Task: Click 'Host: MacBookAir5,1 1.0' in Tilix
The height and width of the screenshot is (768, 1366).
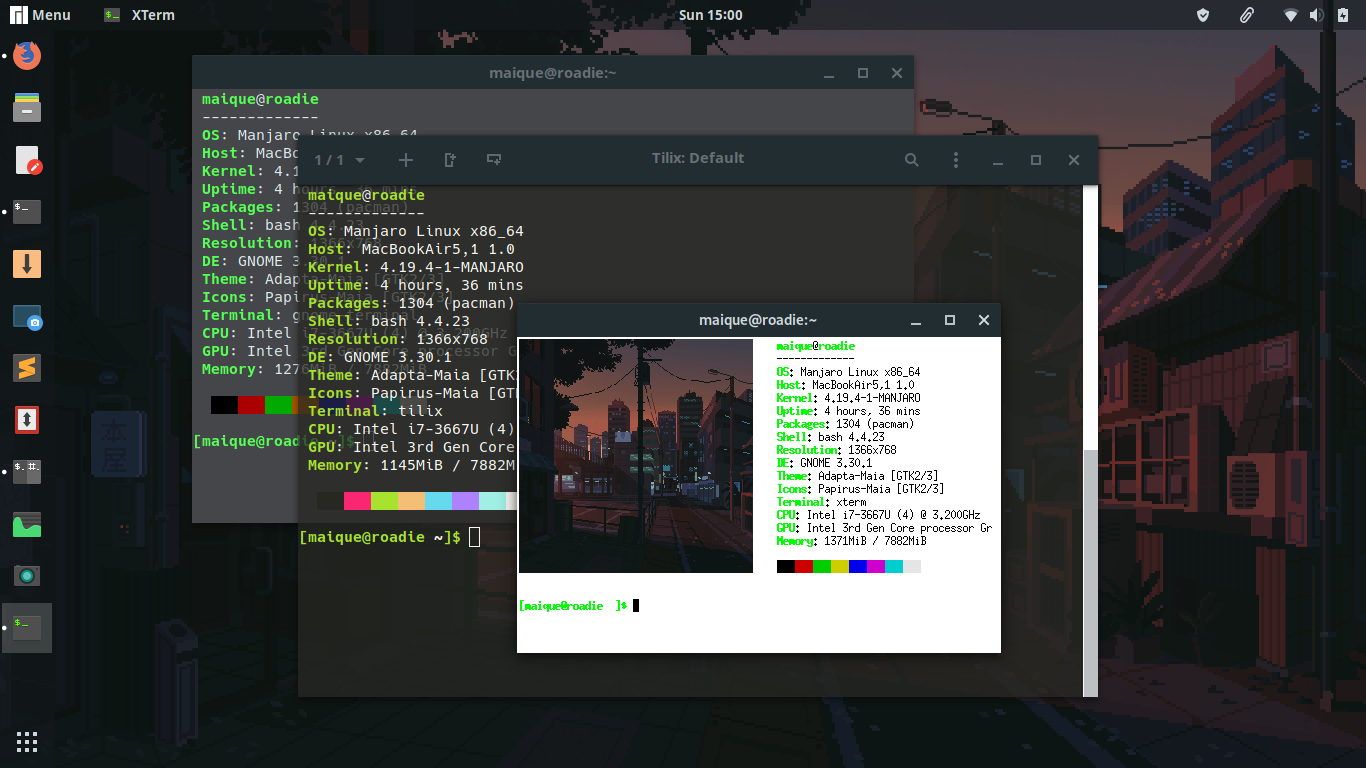Action: pyautogui.click(x=411, y=249)
